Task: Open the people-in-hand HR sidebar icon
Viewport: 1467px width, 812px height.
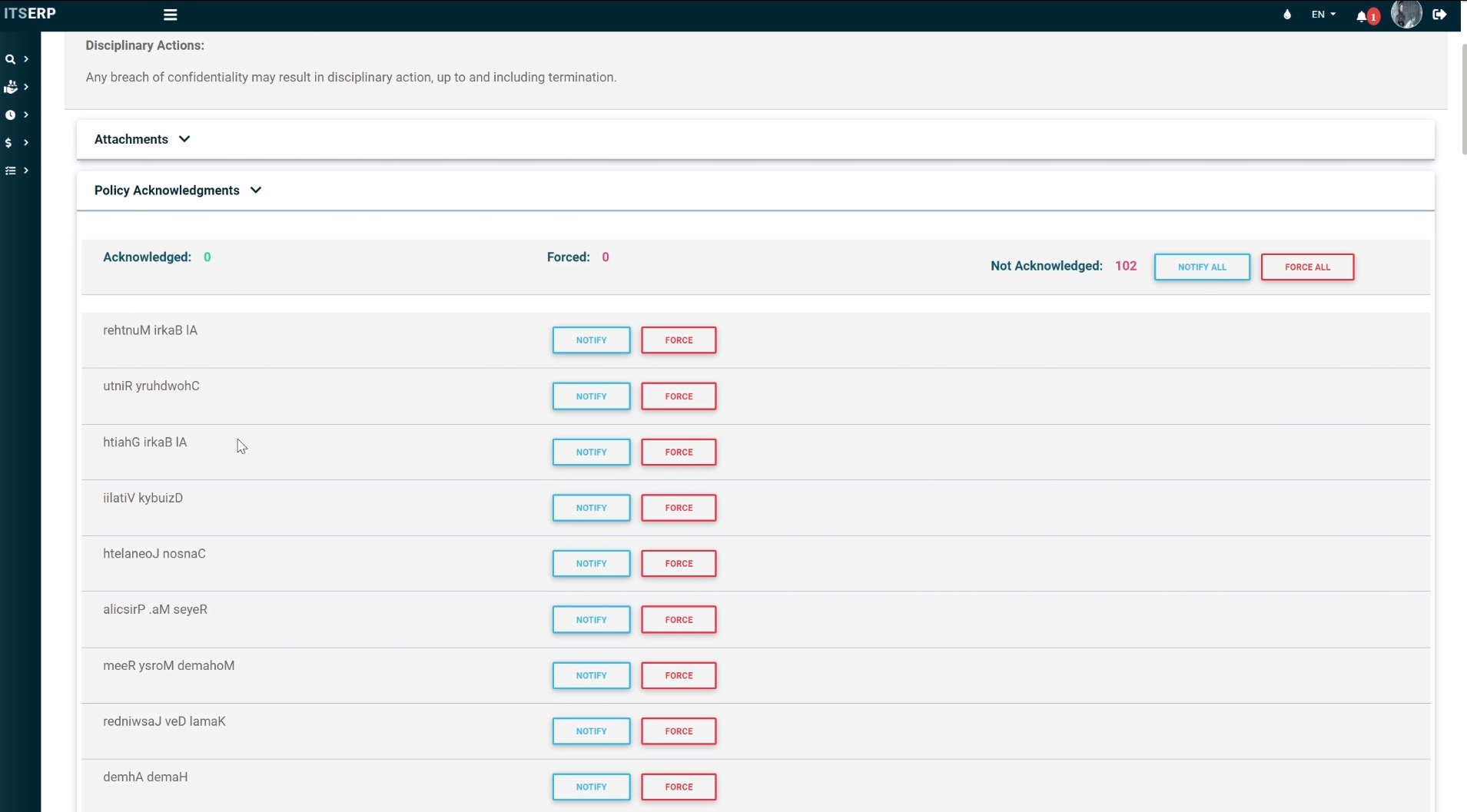Action: tap(11, 88)
